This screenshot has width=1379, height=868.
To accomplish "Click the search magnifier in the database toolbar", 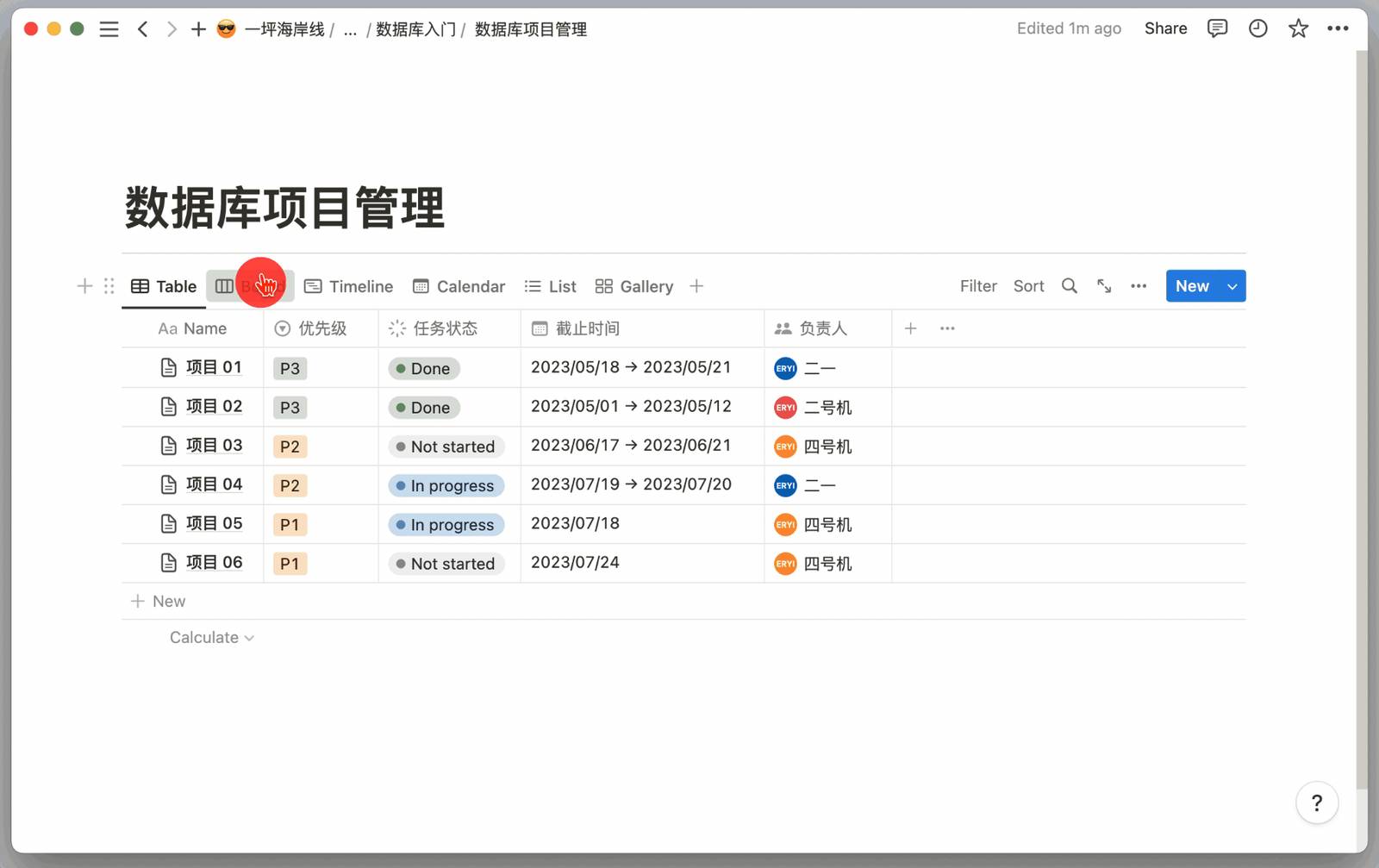I will [x=1069, y=286].
